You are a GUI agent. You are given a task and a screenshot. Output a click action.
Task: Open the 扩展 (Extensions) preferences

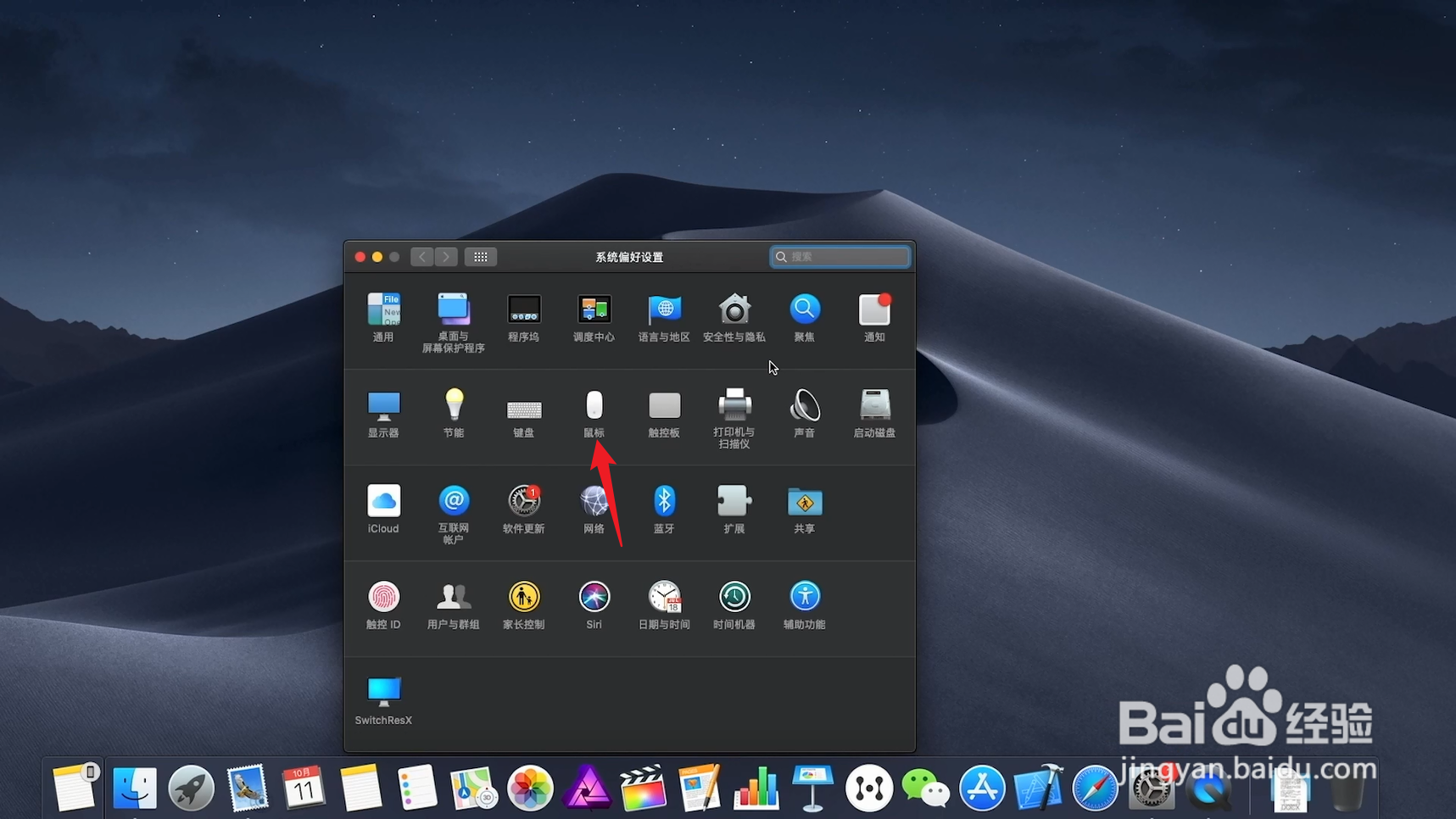(734, 509)
